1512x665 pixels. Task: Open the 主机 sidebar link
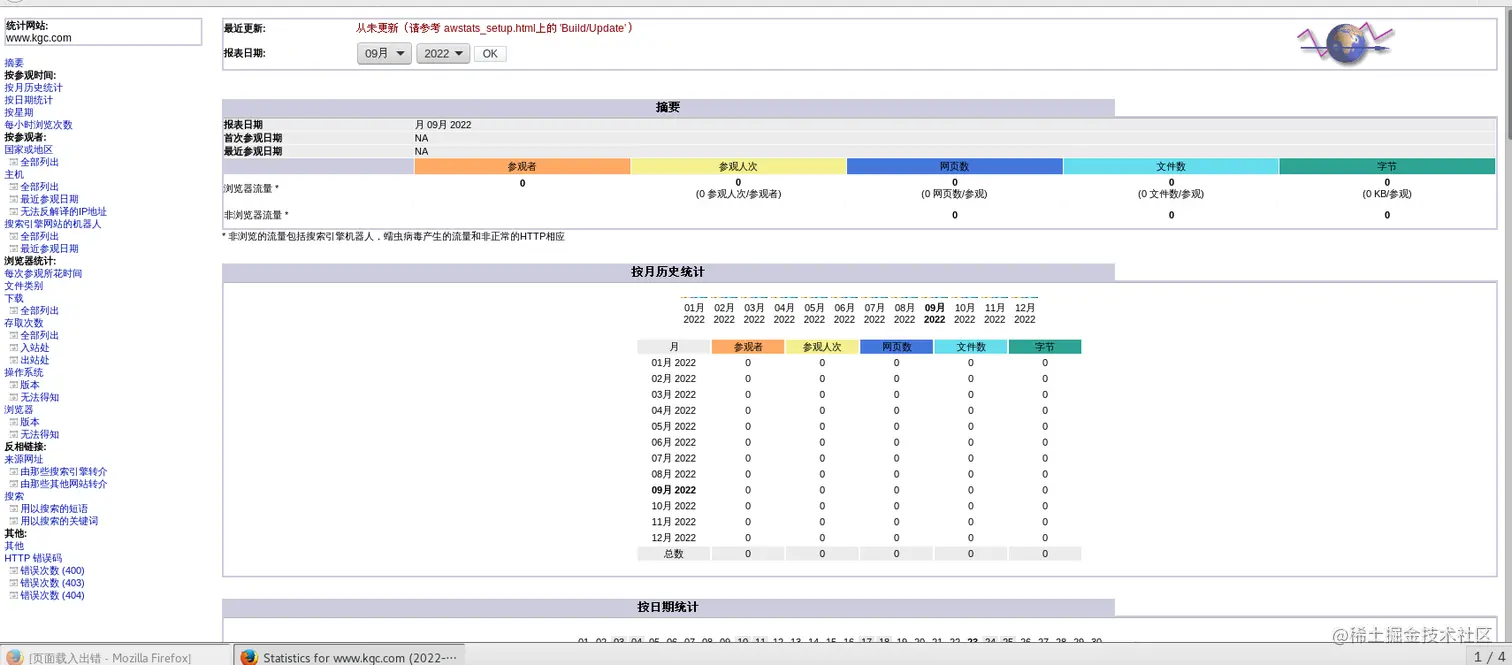[x=14, y=175]
